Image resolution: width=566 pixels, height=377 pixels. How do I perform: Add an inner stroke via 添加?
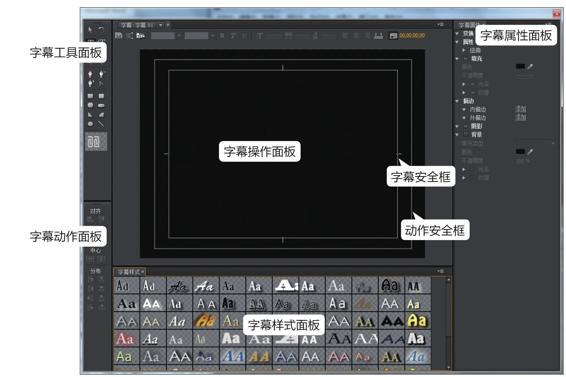tap(521, 109)
